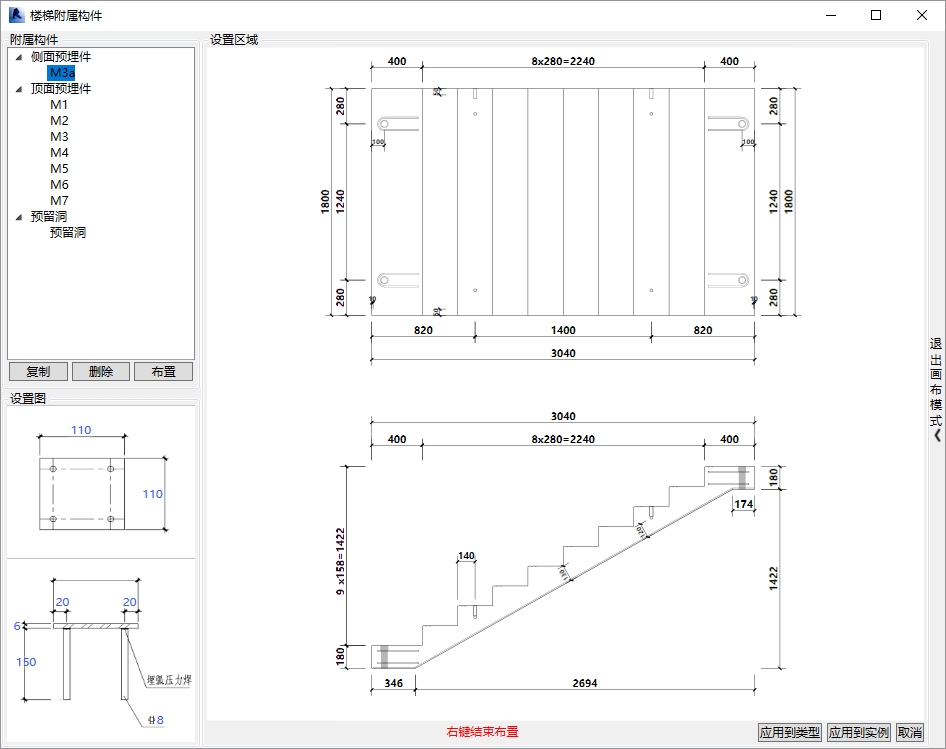
Task: Select the M7 tree entry
Action: pos(59,200)
